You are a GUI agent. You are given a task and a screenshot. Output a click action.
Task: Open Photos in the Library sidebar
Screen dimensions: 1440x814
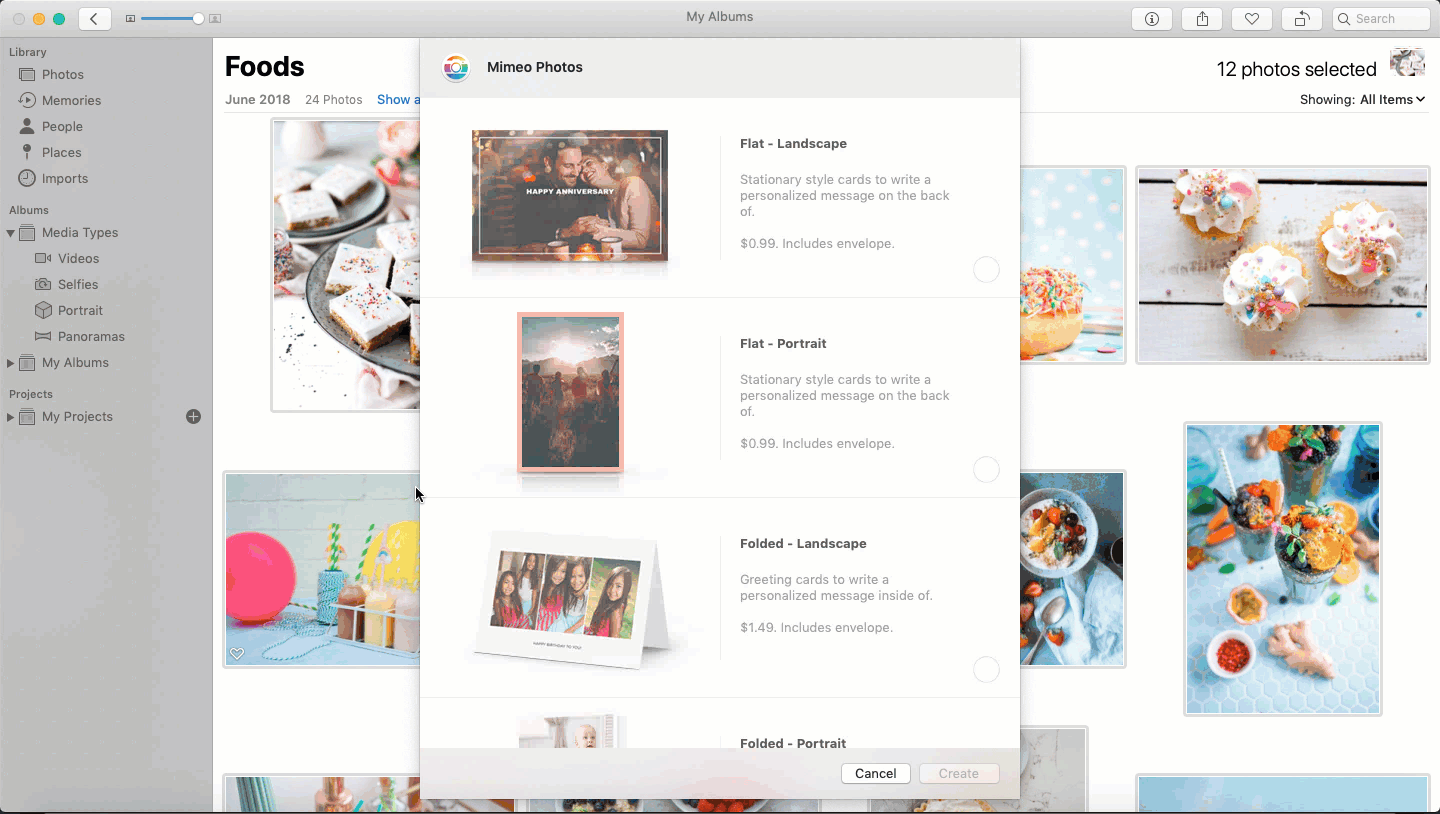[63, 74]
